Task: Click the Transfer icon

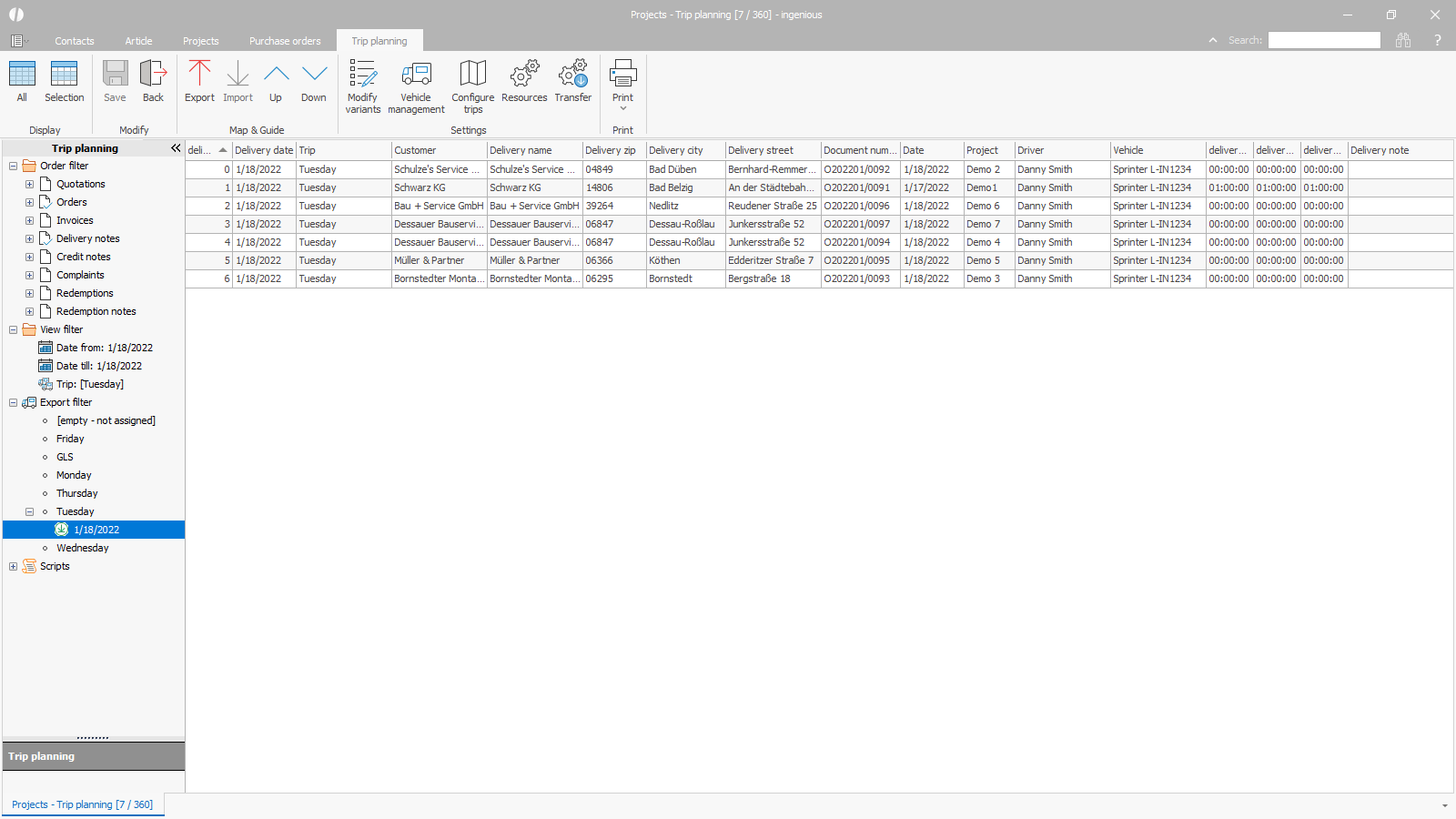Action: (x=572, y=82)
